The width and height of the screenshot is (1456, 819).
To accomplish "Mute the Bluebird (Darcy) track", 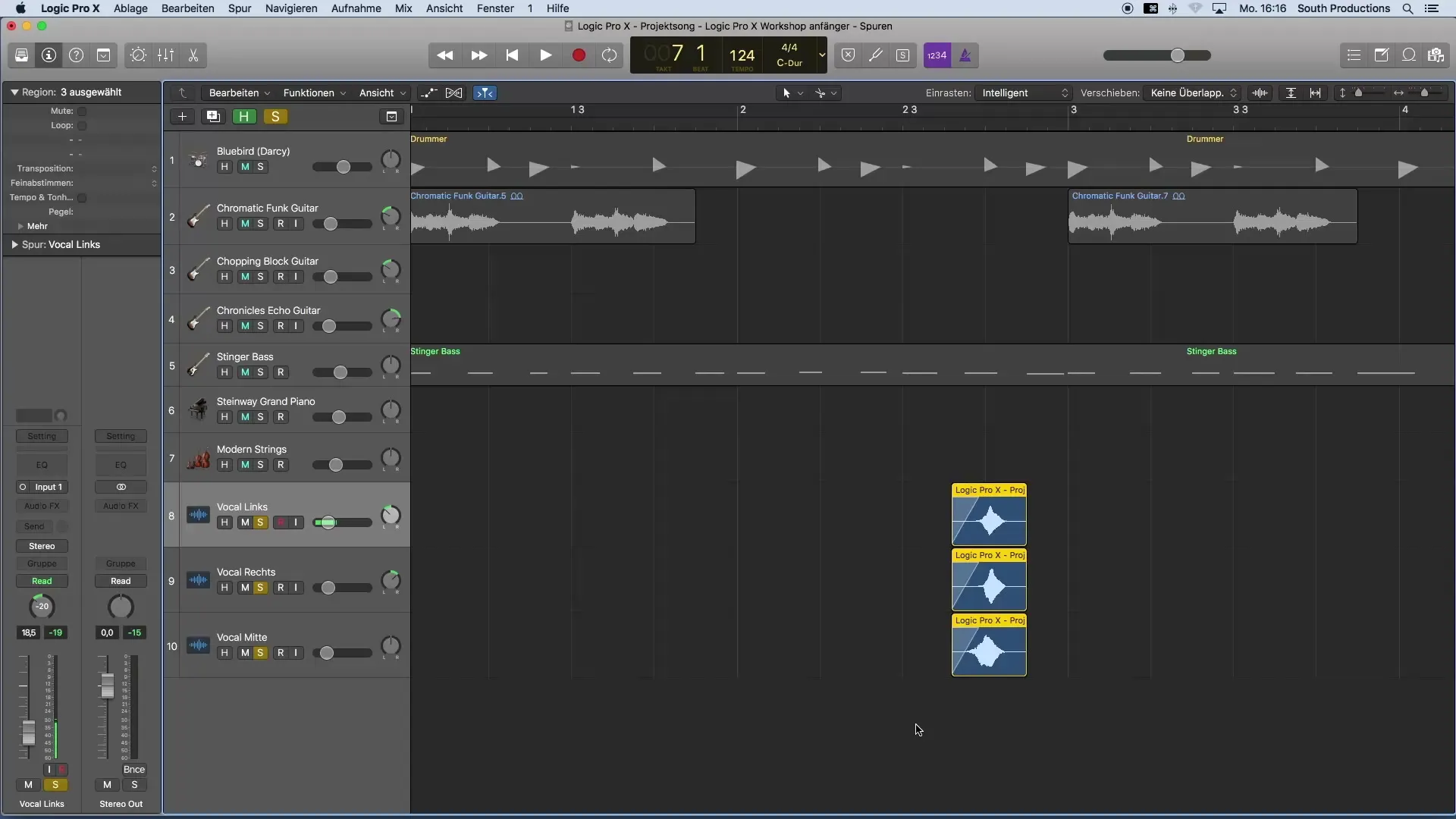I will tap(245, 167).
